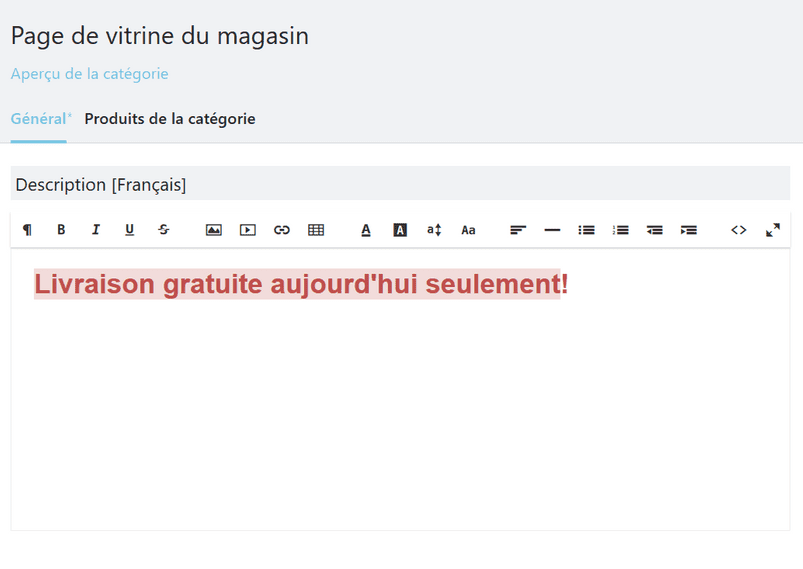
Task: Insert a table
Action: (x=316, y=230)
